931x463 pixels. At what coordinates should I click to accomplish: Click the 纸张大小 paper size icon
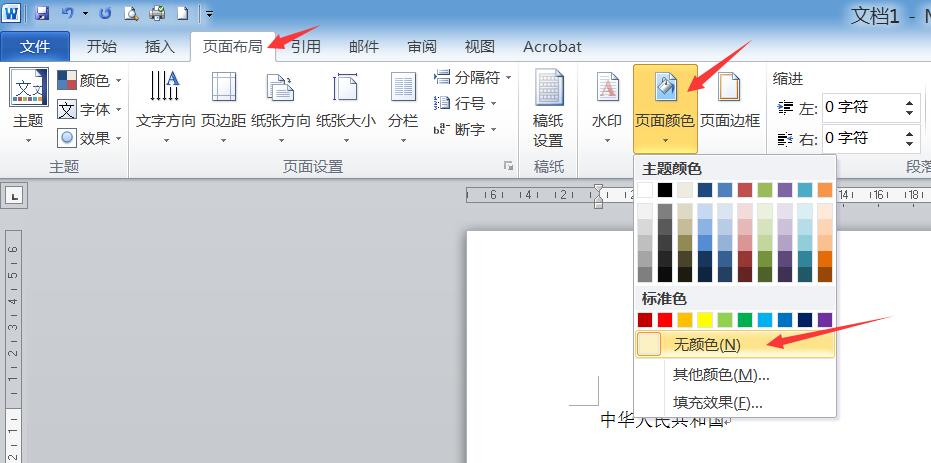point(346,86)
